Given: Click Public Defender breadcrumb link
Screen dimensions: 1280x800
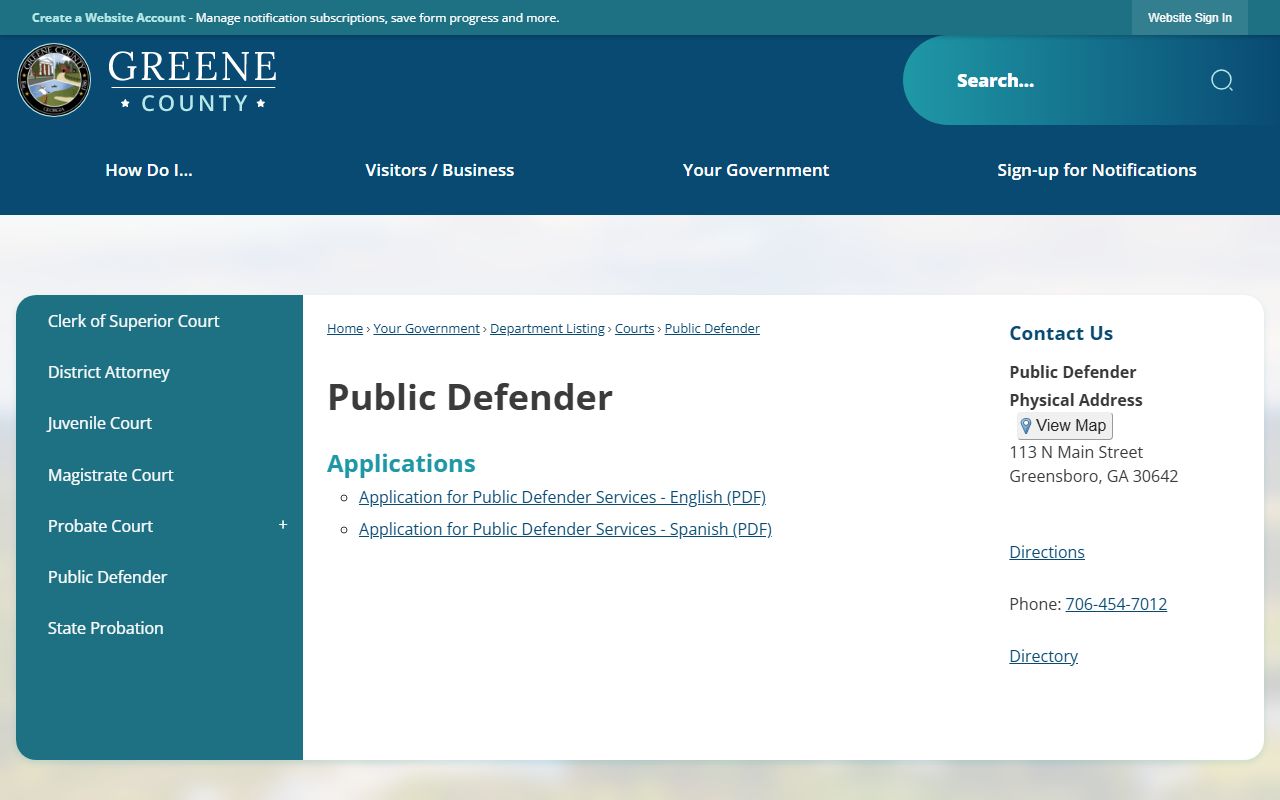Looking at the screenshot, I should coord(712,328).
